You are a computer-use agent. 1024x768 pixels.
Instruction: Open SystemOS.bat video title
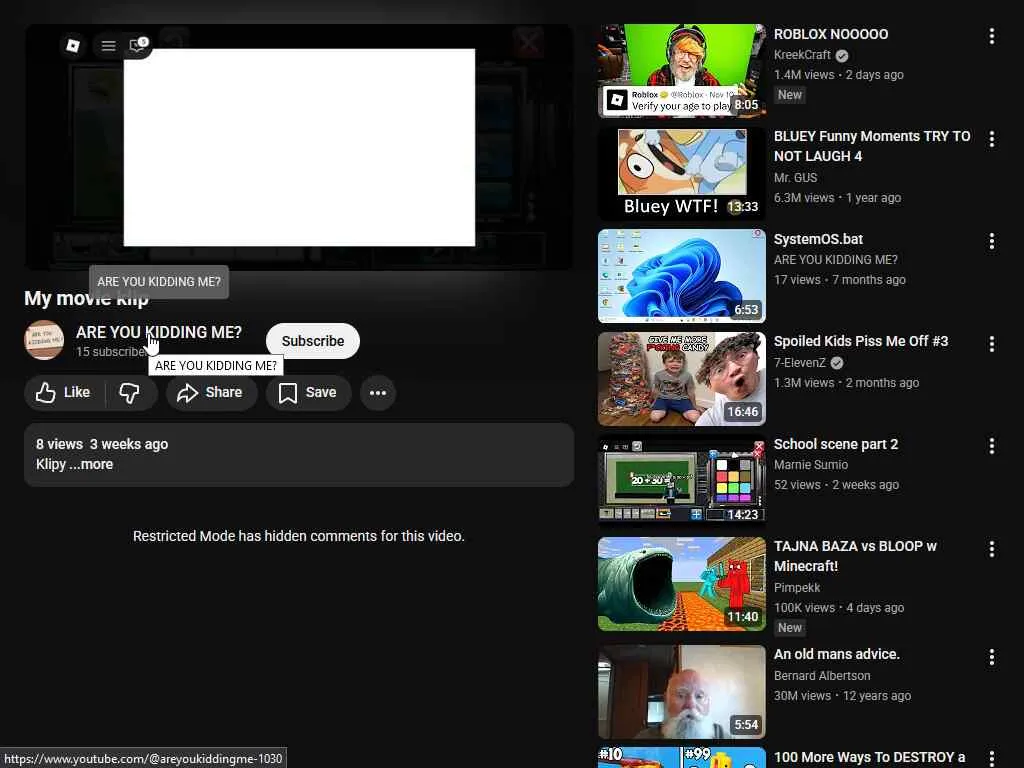(x=818, y=239)
